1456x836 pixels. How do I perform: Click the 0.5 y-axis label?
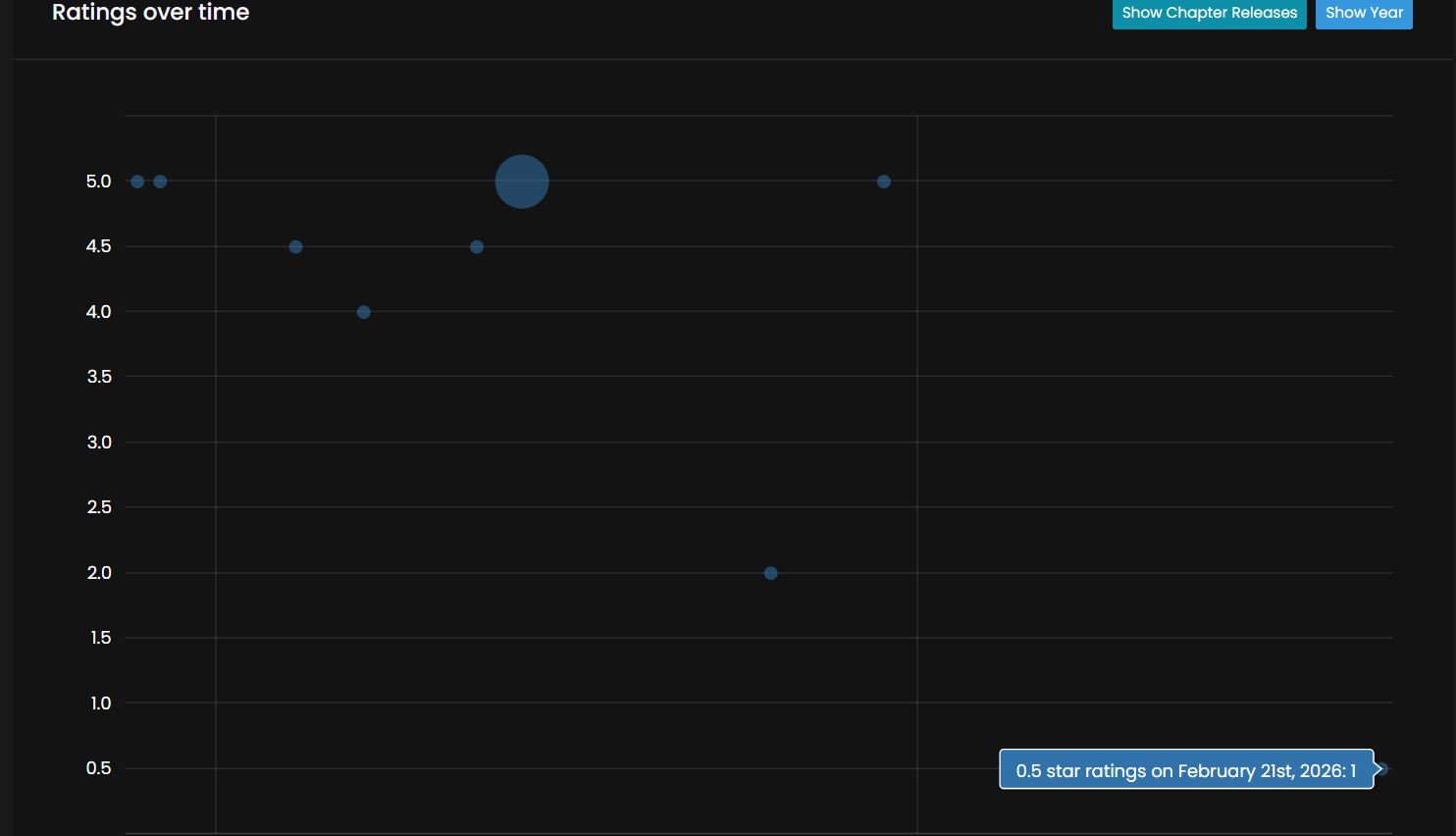[99, 768]
